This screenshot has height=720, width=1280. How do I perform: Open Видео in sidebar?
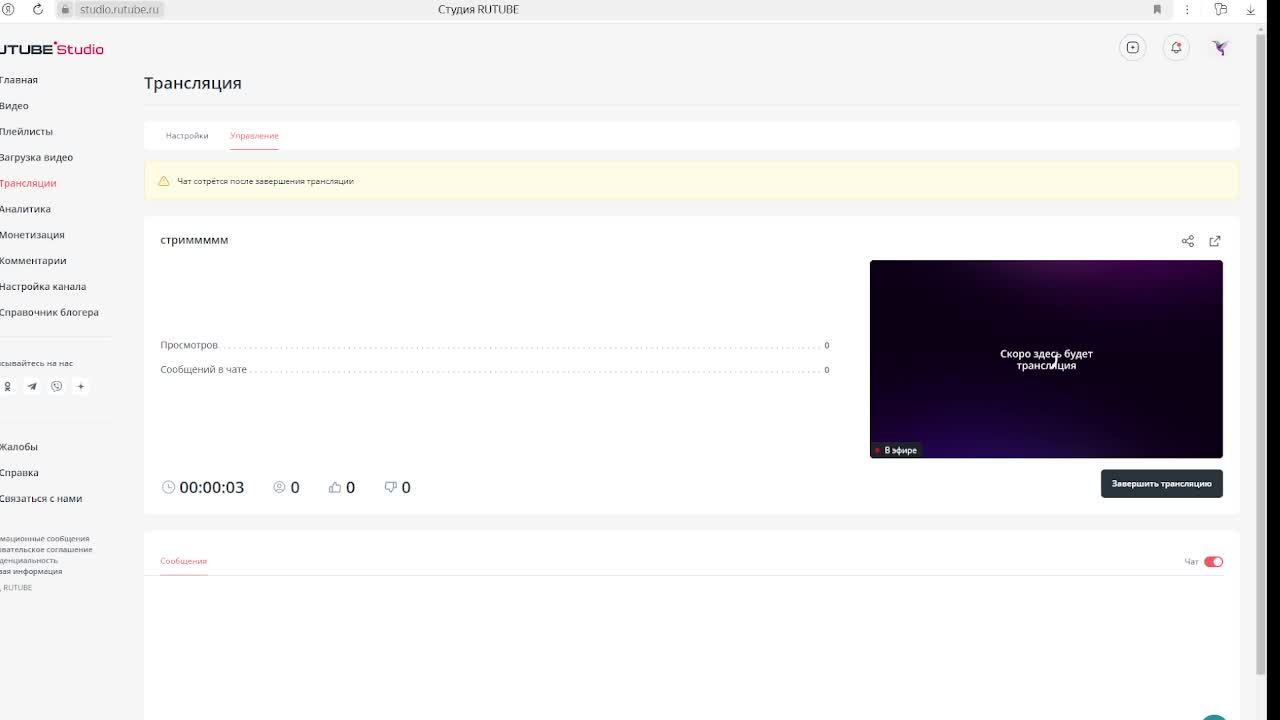click(x=14, y=106)
